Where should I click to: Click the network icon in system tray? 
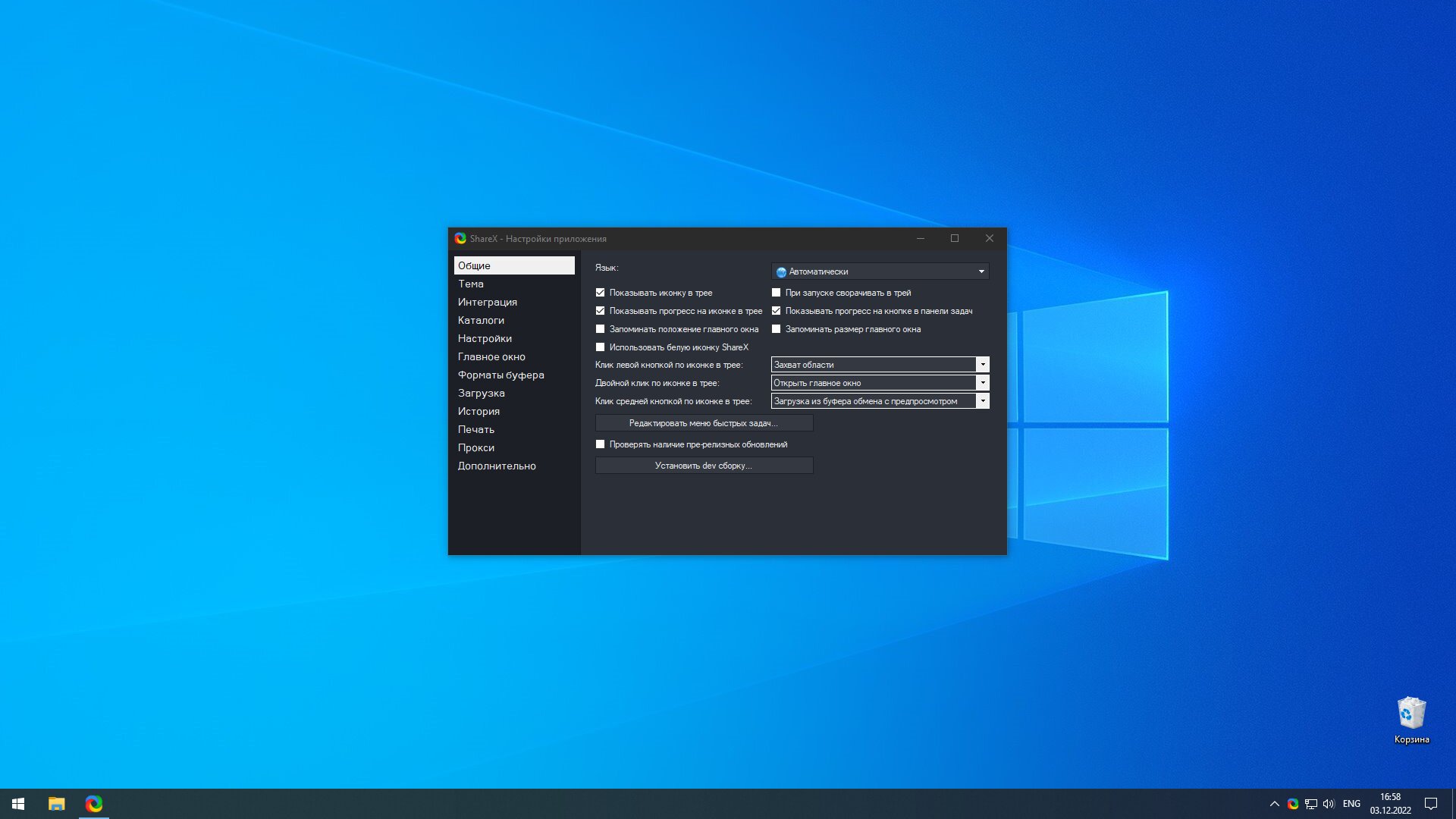[x=1311, y=804]
